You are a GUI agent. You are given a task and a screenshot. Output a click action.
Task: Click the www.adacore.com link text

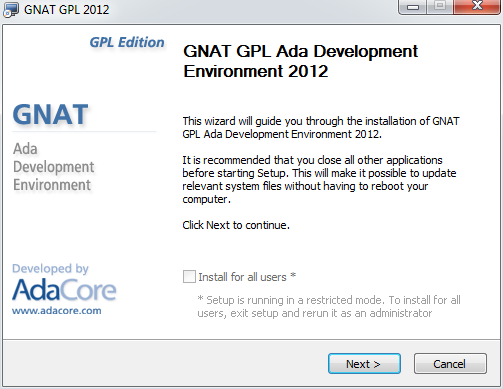(57, 311)
